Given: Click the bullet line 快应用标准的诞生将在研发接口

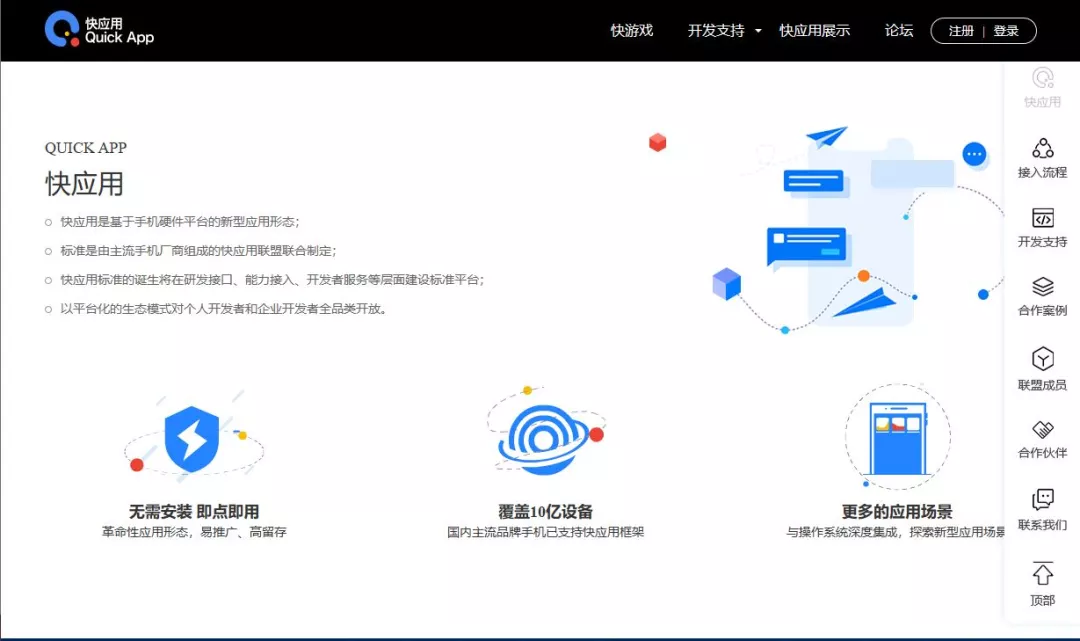Looking at the screenshot, I should point(272,280).
